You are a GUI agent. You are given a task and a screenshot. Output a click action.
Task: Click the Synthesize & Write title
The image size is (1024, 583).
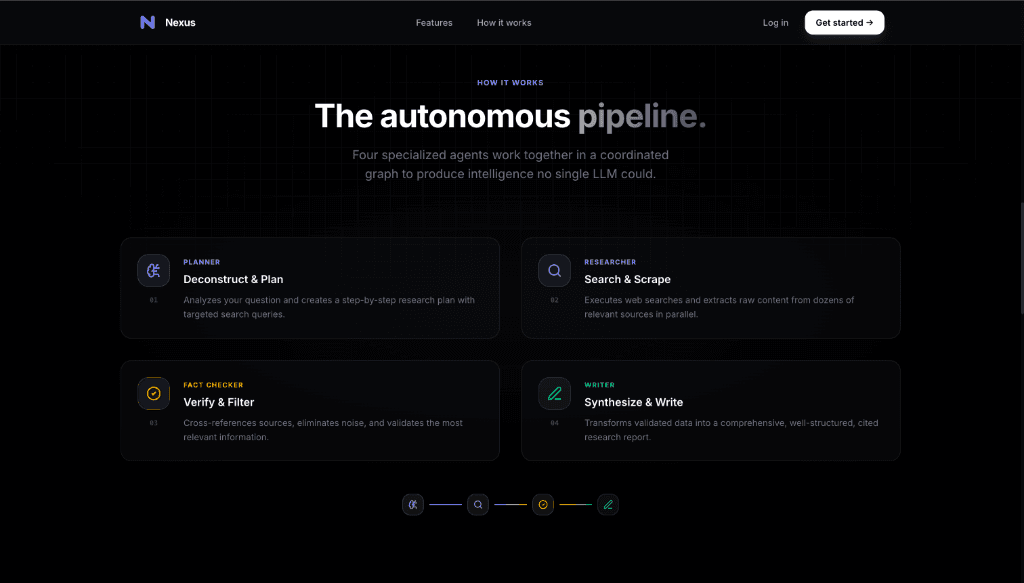[633, 403]
